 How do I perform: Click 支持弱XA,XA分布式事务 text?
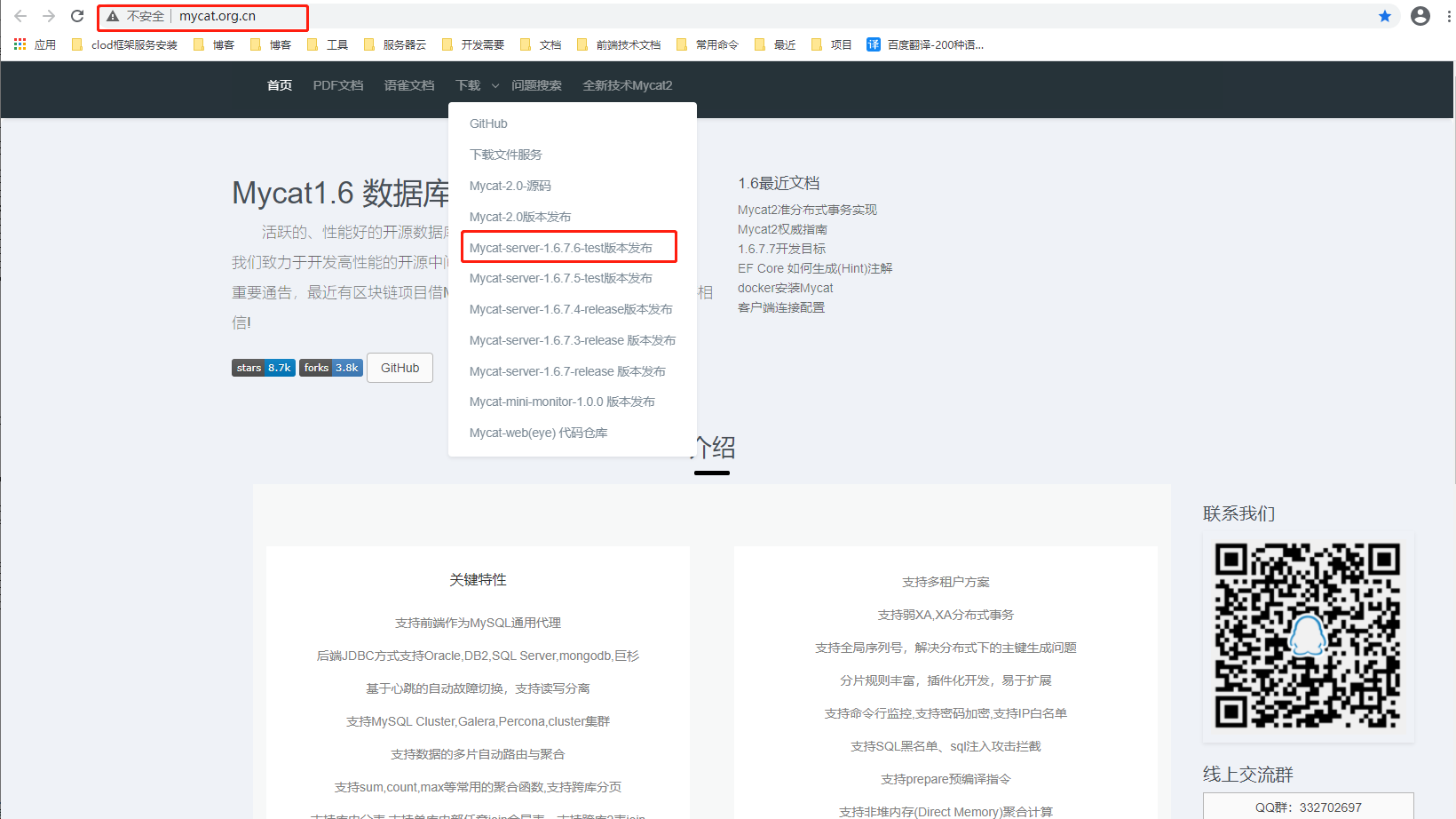click(x=946, y=615)
